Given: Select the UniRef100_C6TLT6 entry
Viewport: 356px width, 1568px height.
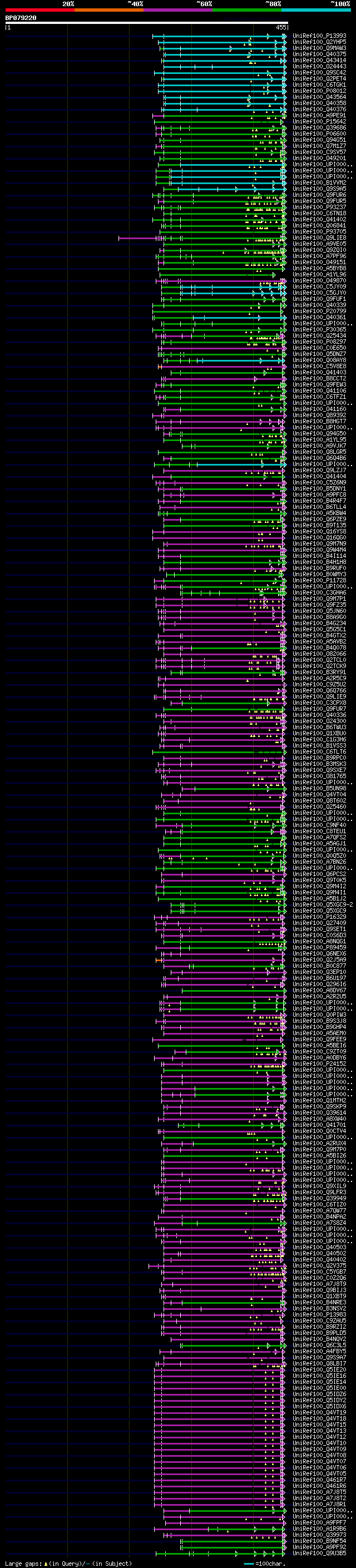Looking at the screenshot, I should click(319, 752).
